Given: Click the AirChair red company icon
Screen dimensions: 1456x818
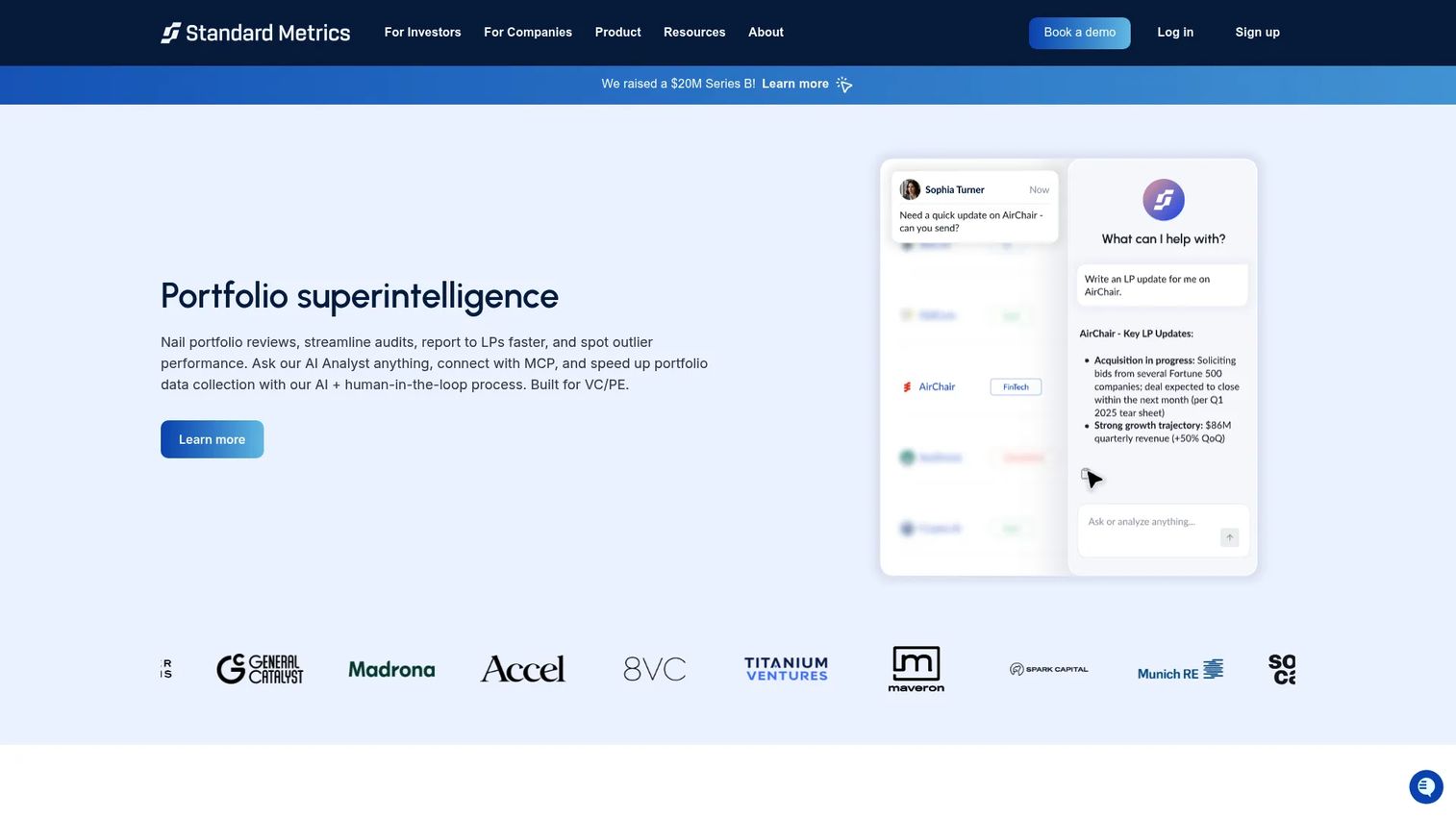Looking at the screenshot, I should (x=907, y=387).
